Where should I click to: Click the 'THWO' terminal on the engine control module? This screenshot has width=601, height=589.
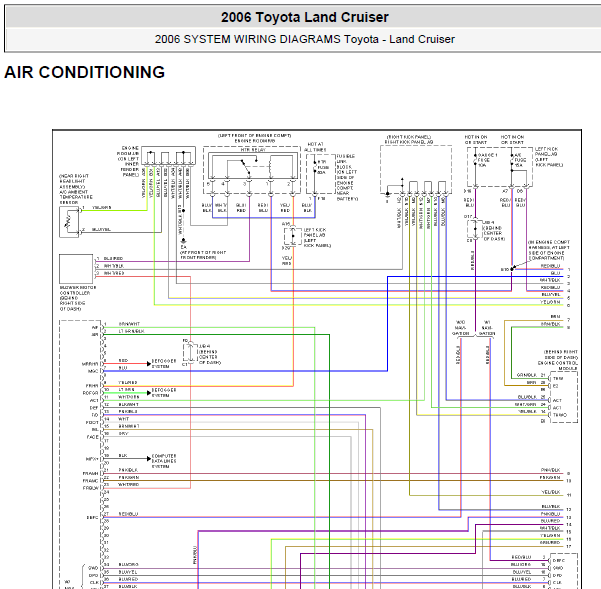pos(560,415)
